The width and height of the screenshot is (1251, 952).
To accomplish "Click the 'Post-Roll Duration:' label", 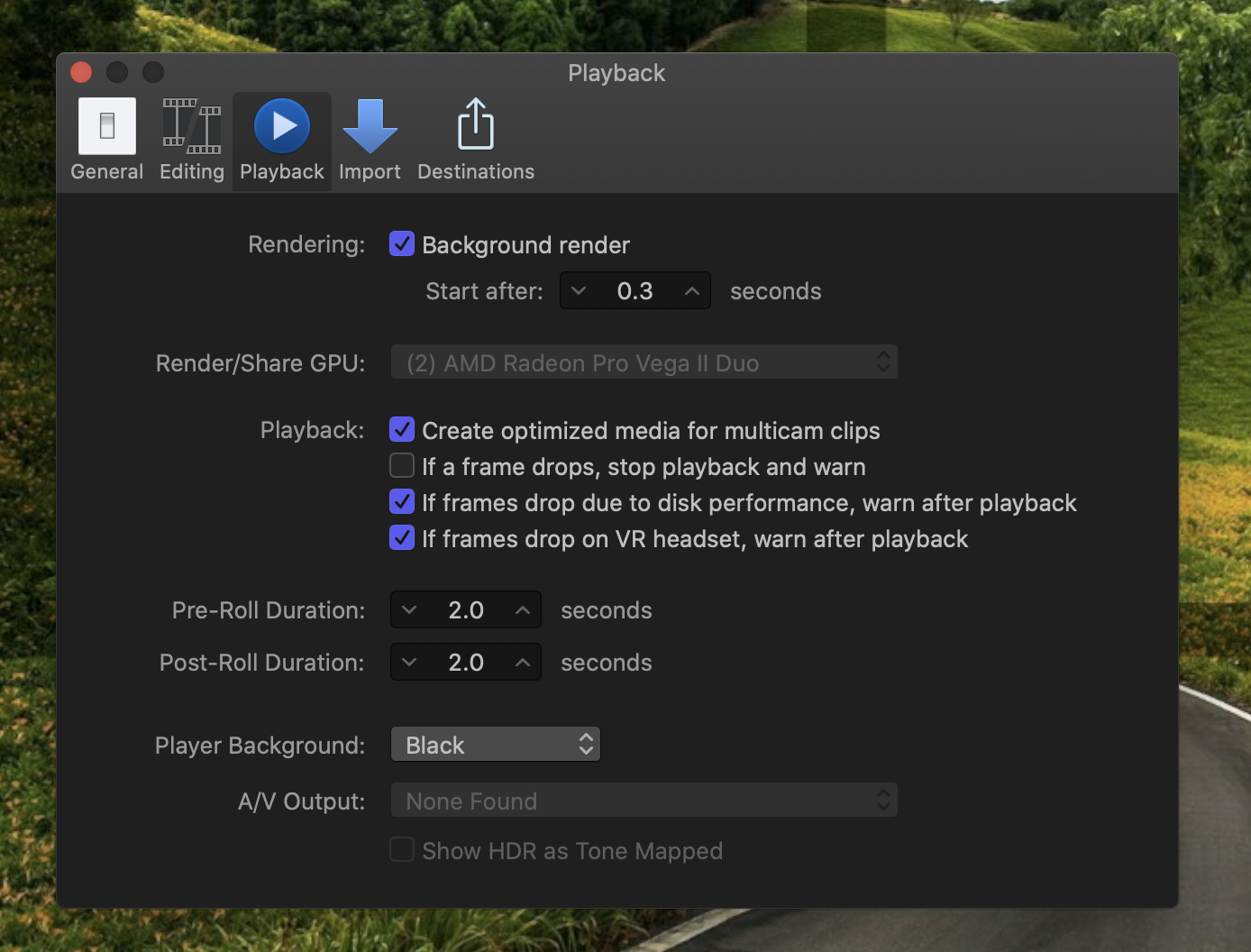I will click(x=261, y=663).
